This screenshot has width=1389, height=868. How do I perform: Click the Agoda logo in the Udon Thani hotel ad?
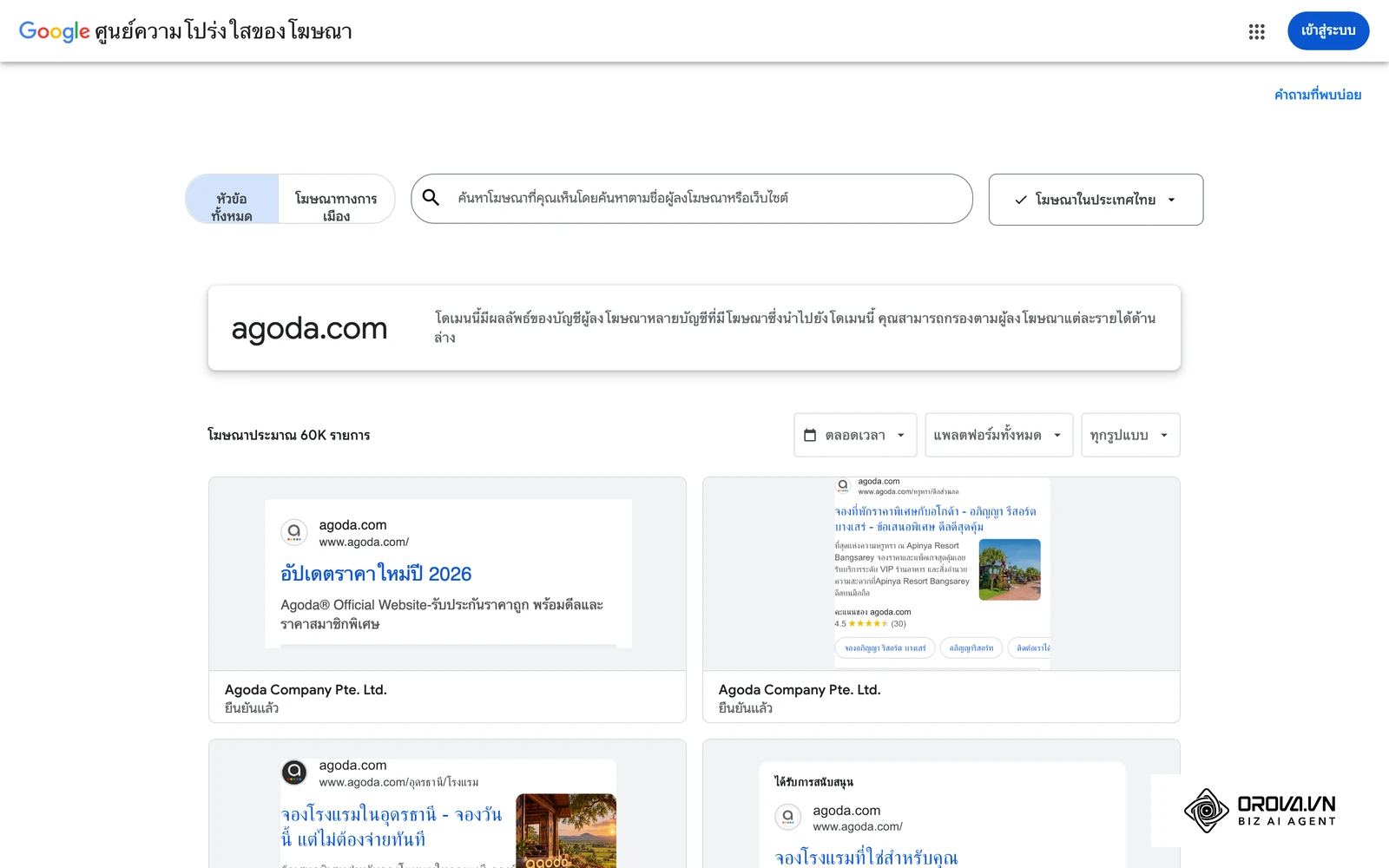(x=294, y=772)
